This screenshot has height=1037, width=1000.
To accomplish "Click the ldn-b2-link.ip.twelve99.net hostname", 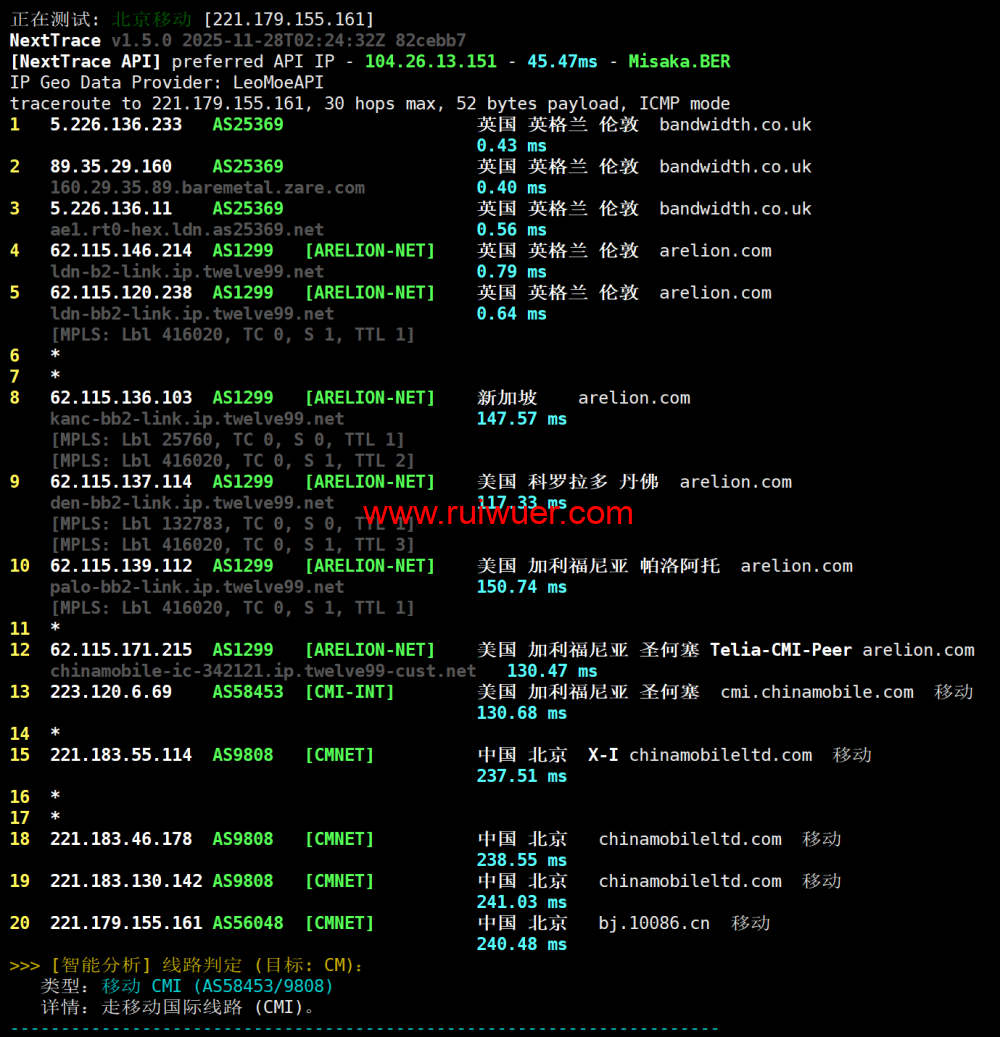I will tap(187, 271).
